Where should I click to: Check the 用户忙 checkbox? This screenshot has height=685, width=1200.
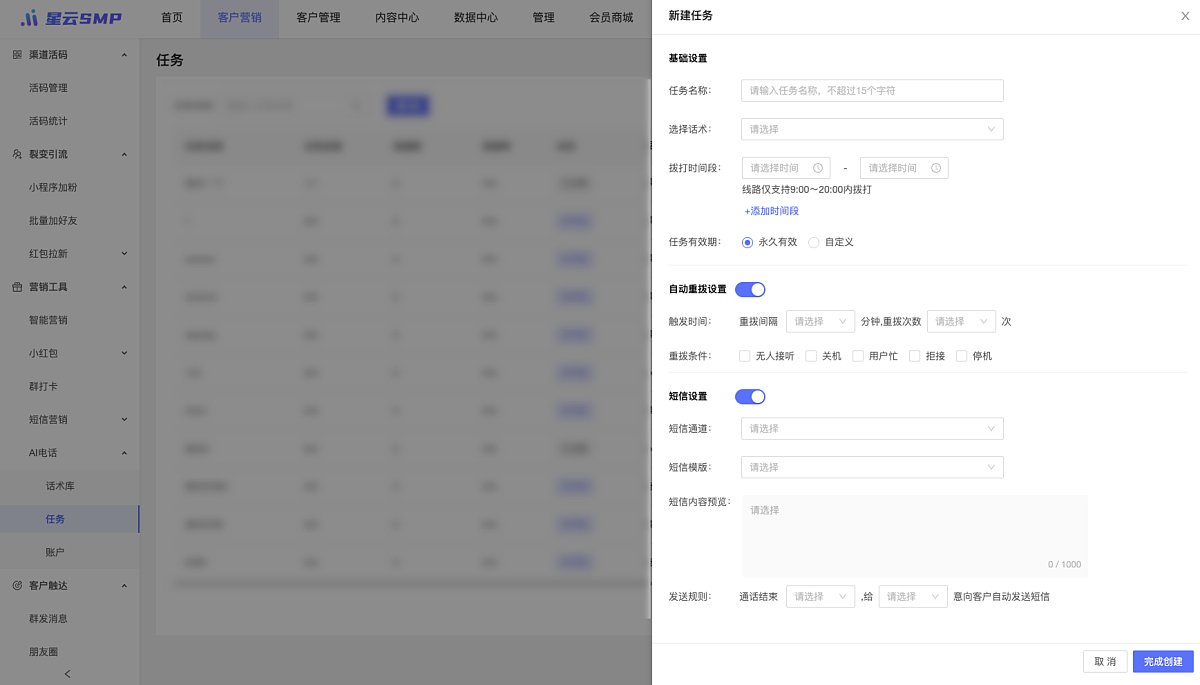(x=858, y=356)
